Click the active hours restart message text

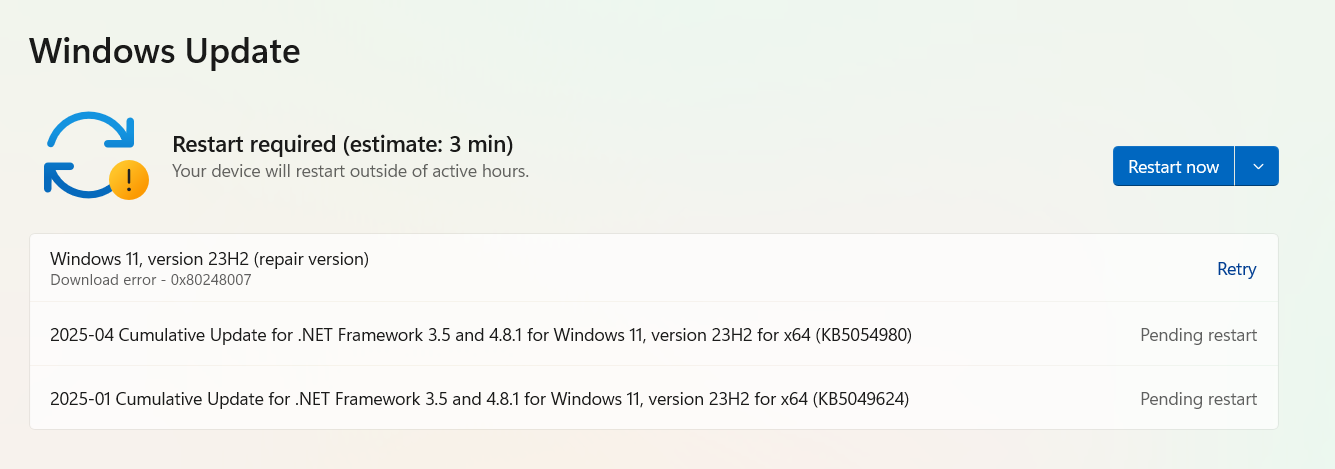point(350,171)
